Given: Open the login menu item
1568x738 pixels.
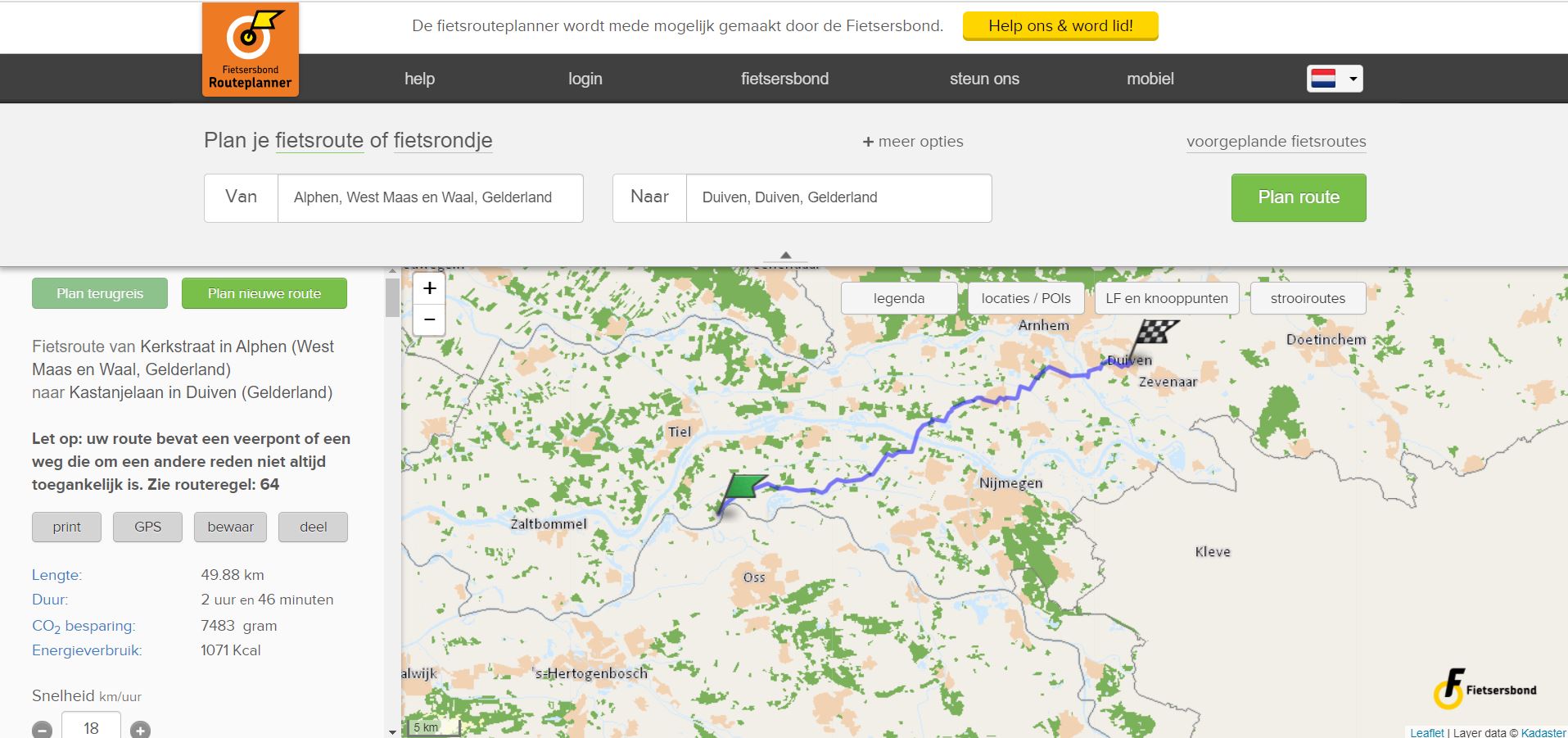Looking at the screenshot, I should [585, 79].
